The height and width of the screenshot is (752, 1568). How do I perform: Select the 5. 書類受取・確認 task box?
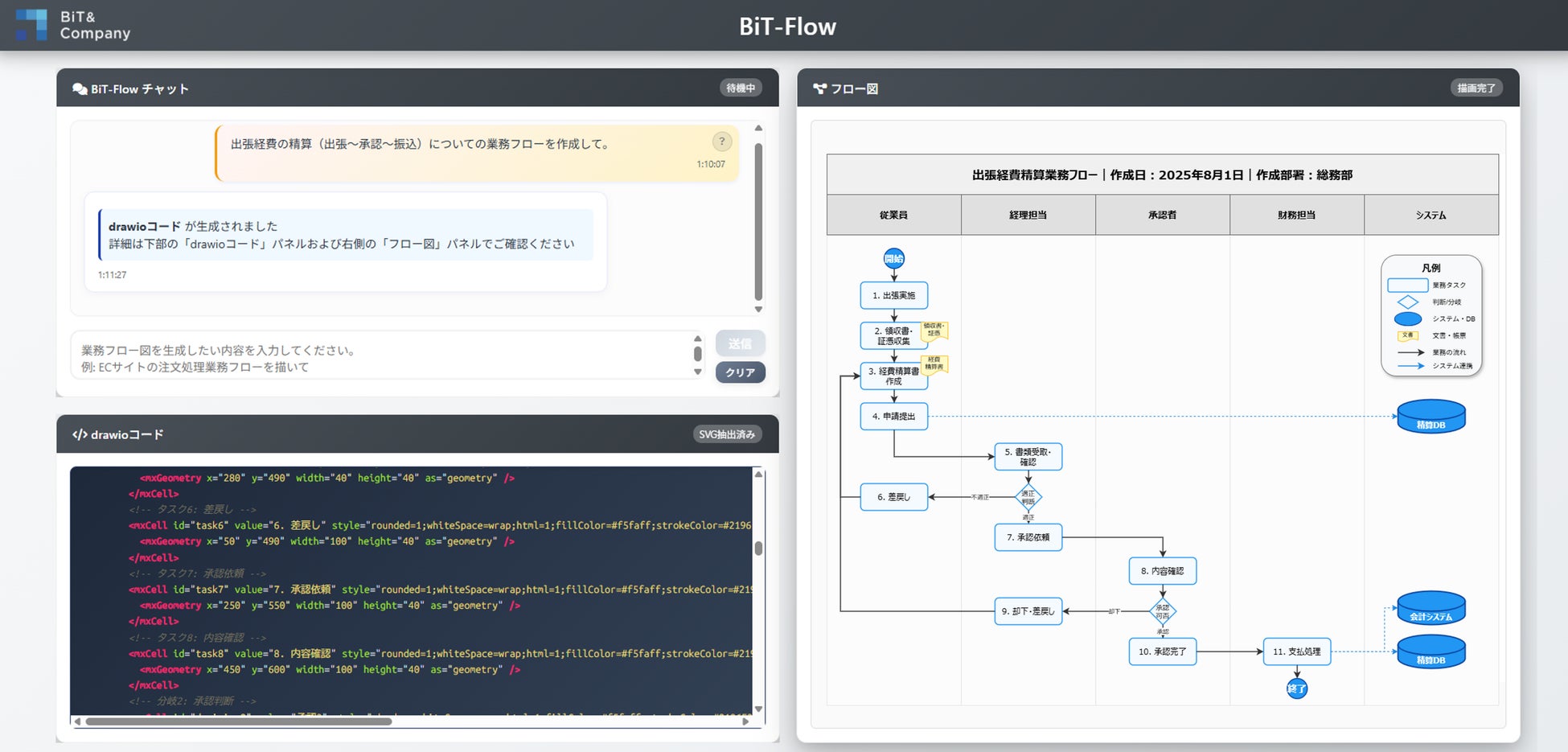tap(1028, 457)
